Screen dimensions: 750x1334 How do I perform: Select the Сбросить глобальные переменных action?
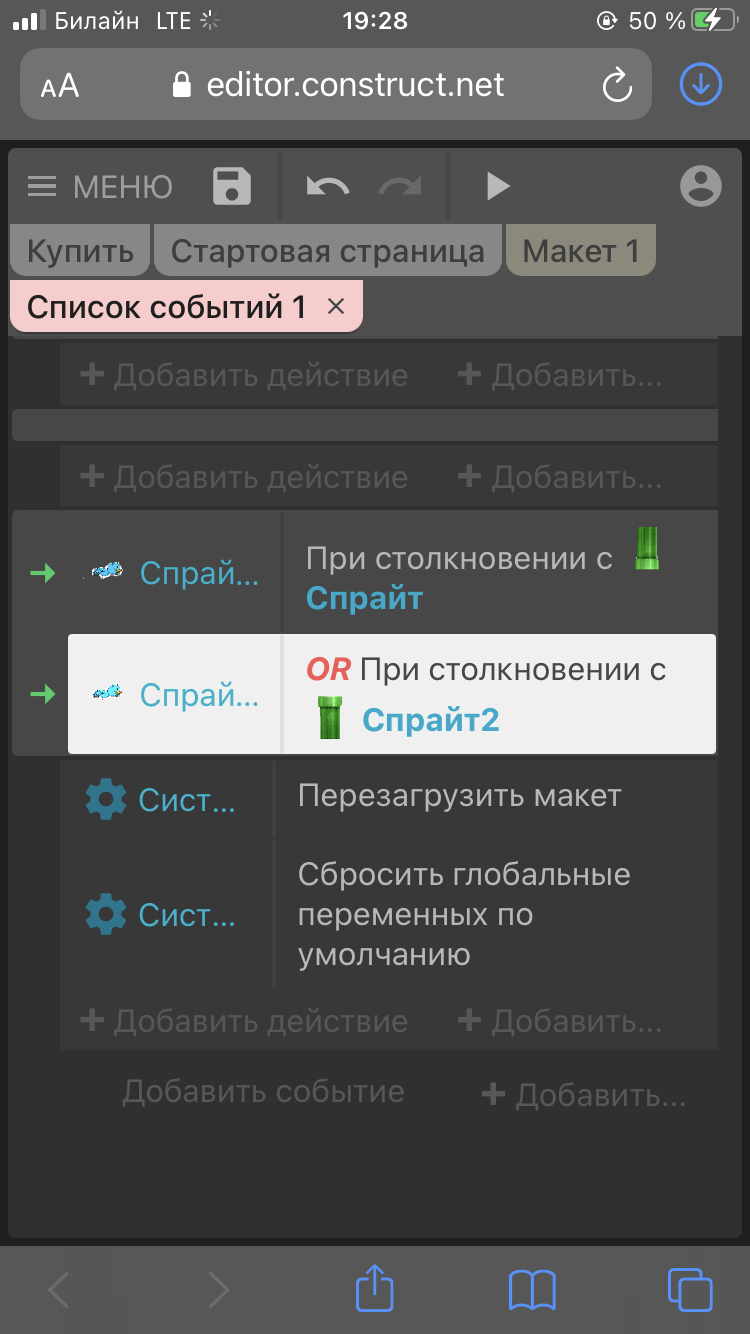pyautogui.click(x=464, y=914)
